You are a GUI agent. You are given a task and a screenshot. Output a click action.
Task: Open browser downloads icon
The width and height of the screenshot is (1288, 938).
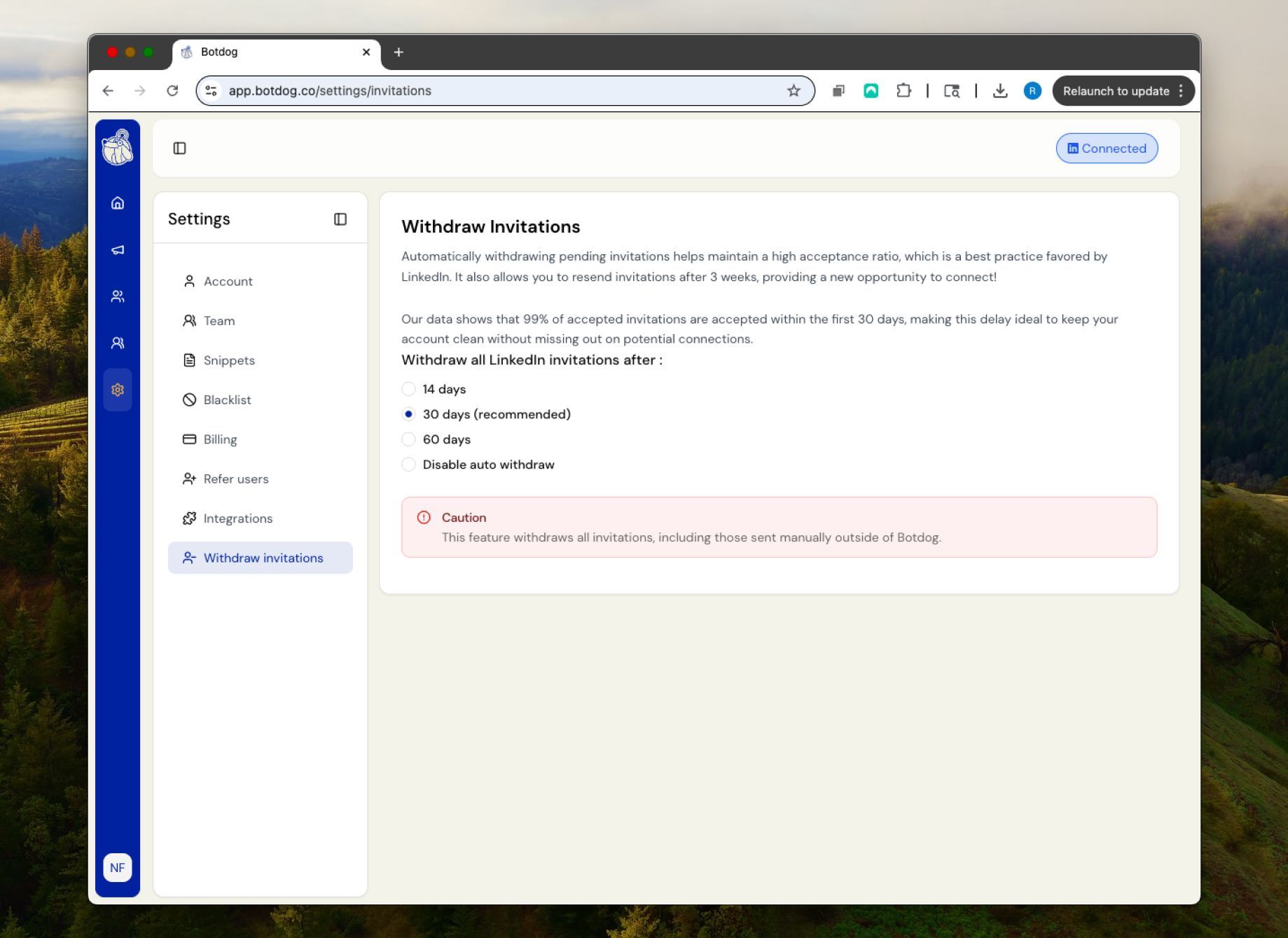coord(1000,91)
